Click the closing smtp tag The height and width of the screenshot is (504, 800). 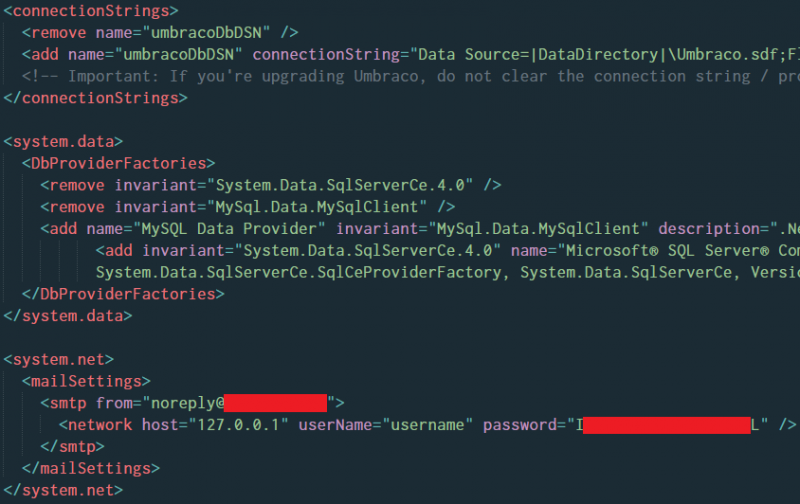tap(72, 447)
